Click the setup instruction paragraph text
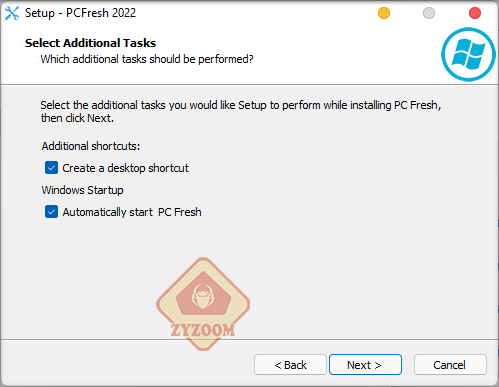This screenshot has height=387, width=499. (x=241, y=111)
